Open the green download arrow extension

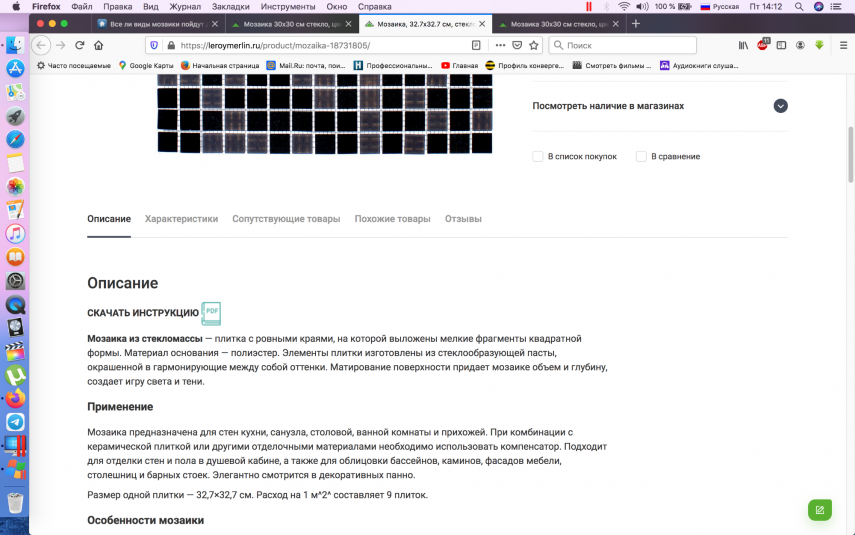819,45
